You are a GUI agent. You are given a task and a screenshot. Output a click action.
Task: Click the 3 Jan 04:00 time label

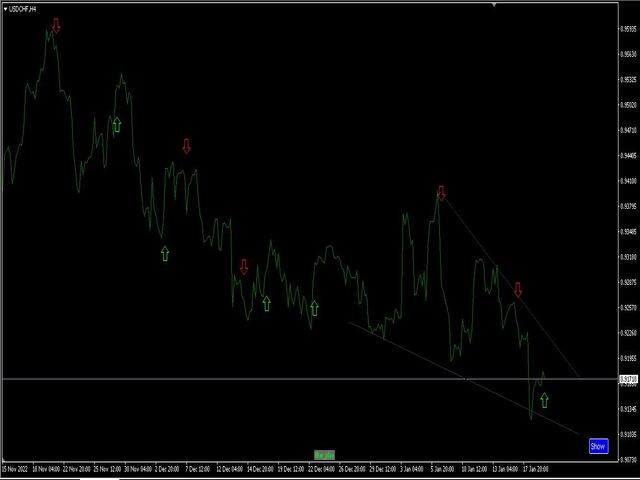click(411, 469)
